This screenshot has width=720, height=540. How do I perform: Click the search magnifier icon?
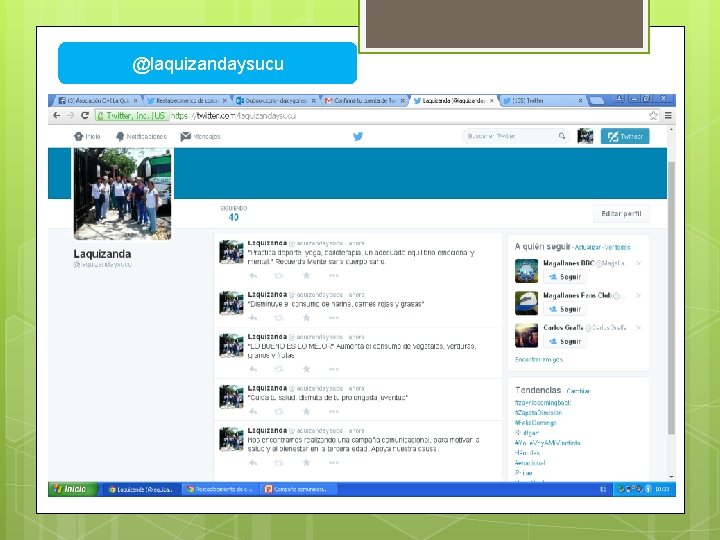click(562, 136)
